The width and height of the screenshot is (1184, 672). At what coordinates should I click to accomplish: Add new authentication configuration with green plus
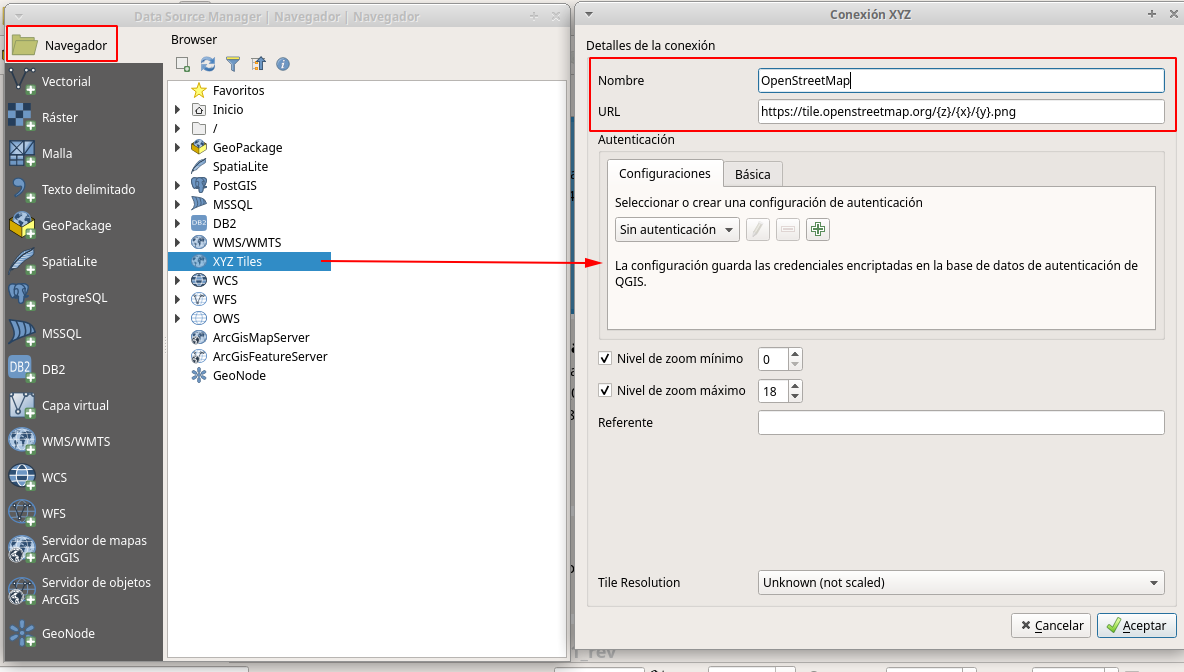pyautogui.click(x=818, y=230)
